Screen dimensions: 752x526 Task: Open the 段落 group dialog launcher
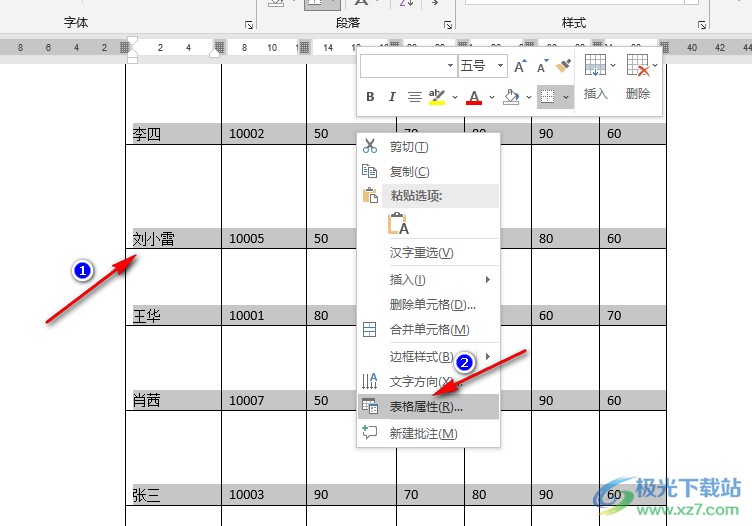(x=447, y=25)
